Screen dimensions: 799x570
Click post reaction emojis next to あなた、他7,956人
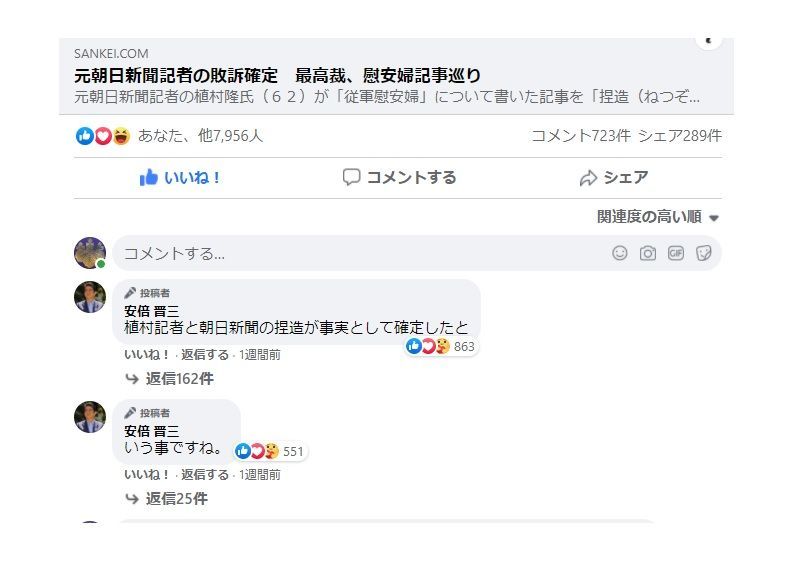[x=103, y=136]
